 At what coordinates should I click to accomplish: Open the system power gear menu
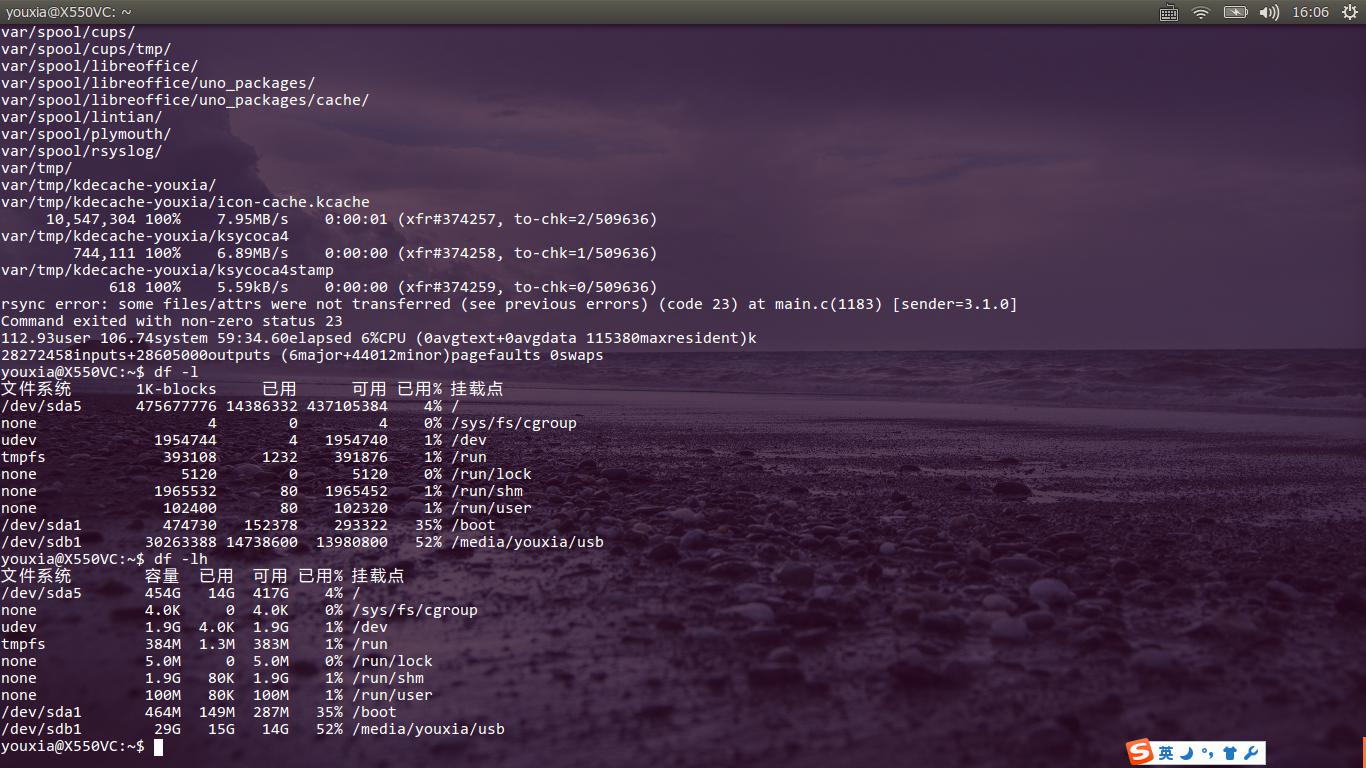click(x=1350, y=12)
